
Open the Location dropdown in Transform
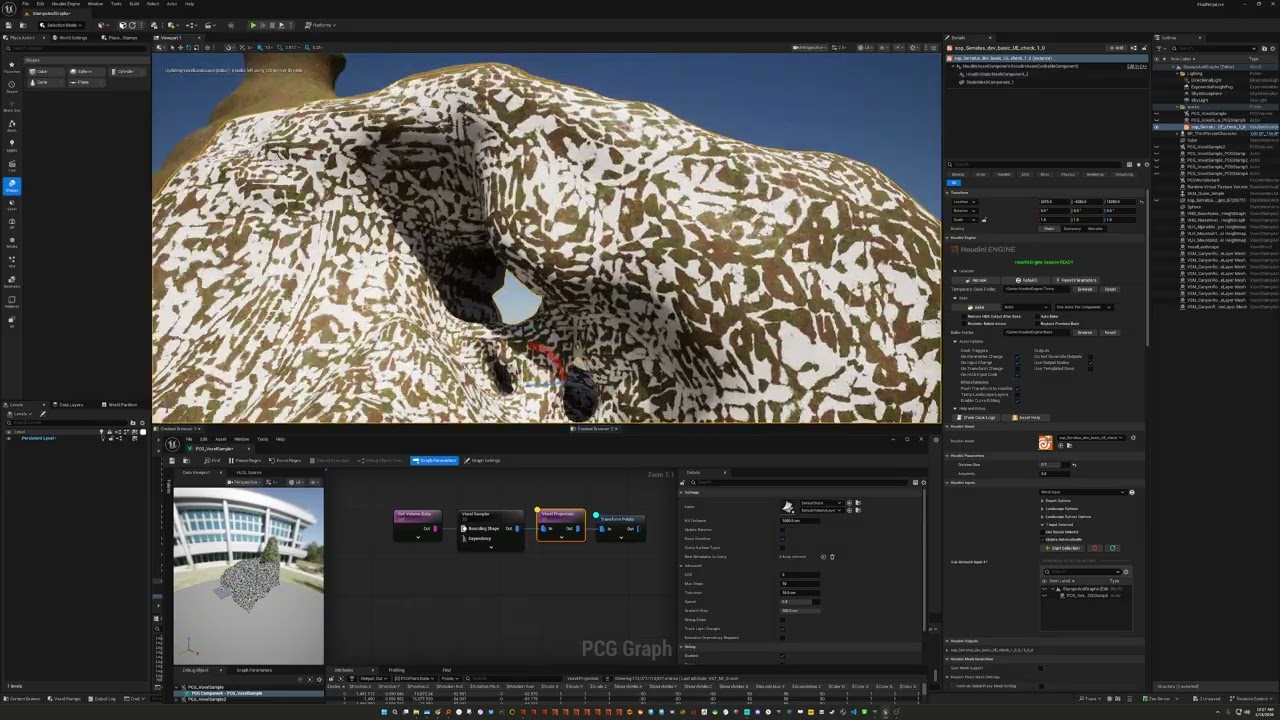click(x=965, y=202)
